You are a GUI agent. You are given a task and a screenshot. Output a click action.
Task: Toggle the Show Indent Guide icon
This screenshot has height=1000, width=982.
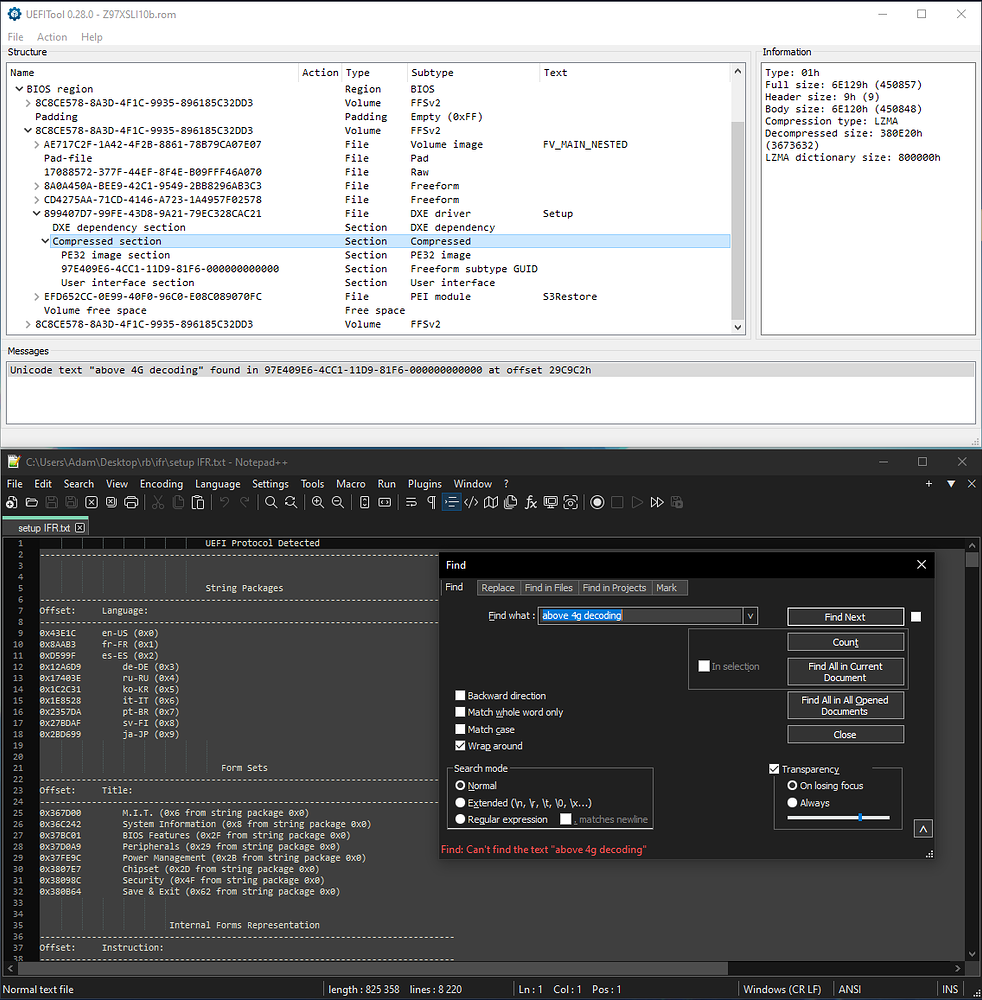tap(451, 503)
